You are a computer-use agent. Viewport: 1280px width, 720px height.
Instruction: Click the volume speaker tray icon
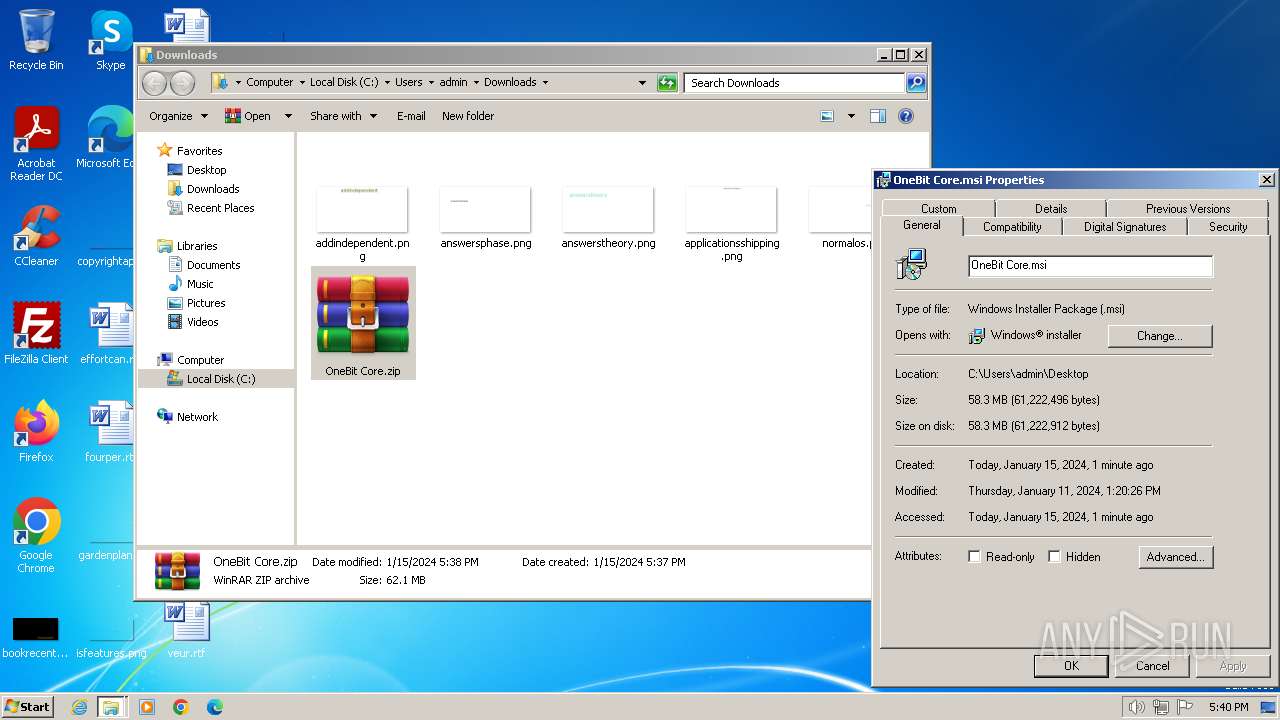click(1137, 707)
